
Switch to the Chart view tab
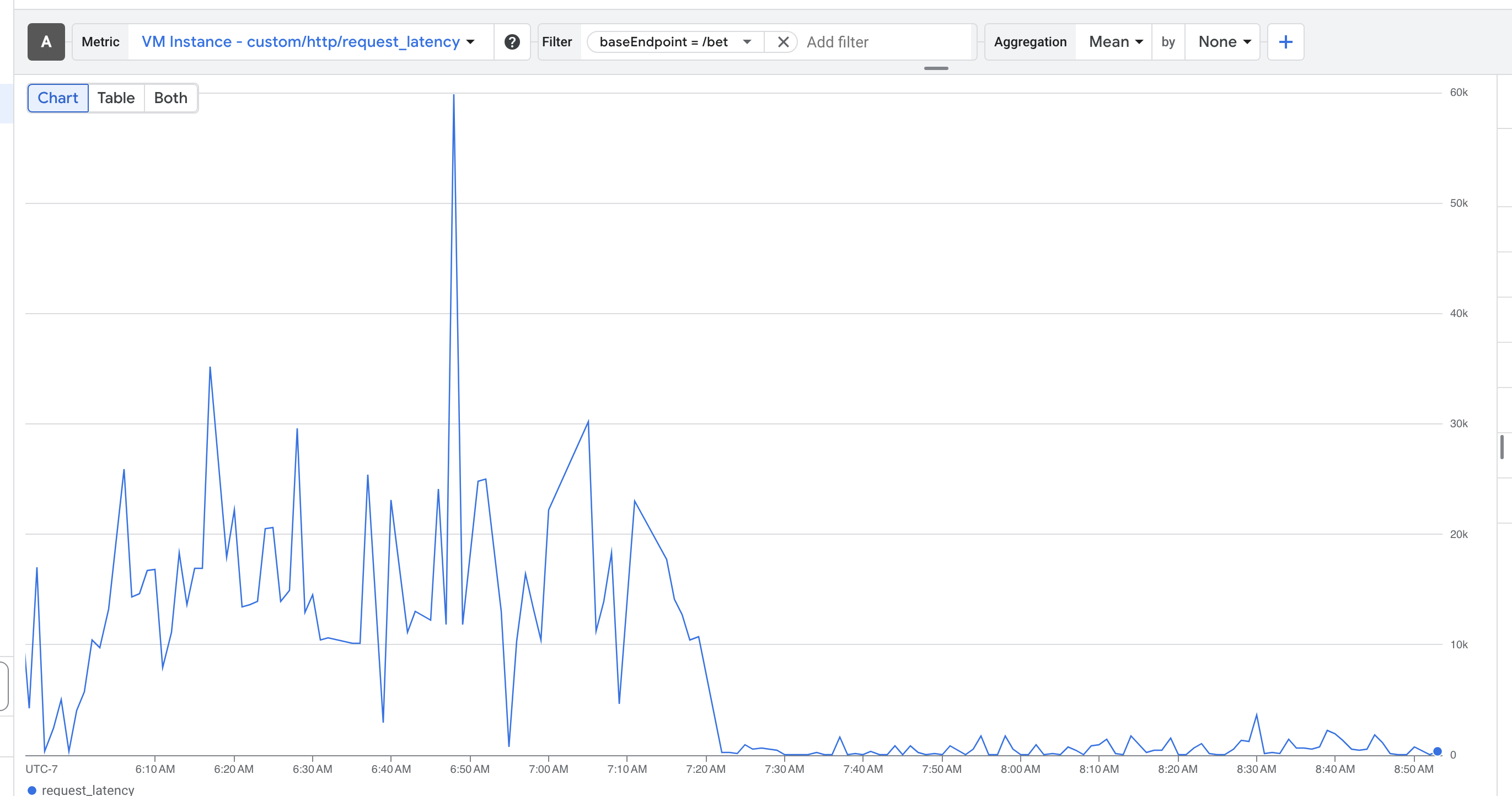57,98
